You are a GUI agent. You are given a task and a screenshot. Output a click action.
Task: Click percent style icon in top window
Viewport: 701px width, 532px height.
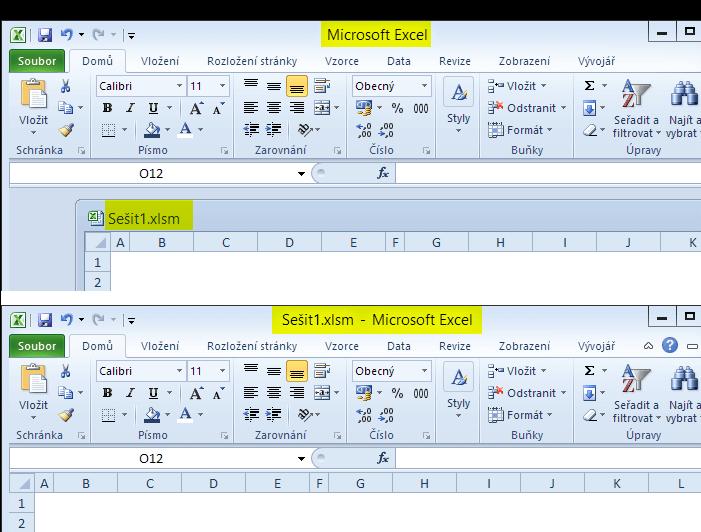[397, 108]
